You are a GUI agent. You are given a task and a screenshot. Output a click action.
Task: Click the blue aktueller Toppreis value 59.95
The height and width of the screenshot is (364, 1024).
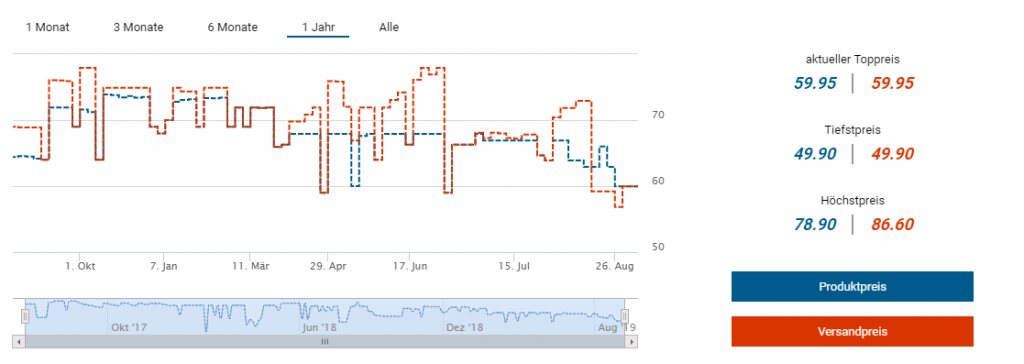click(x=815, y=83)
